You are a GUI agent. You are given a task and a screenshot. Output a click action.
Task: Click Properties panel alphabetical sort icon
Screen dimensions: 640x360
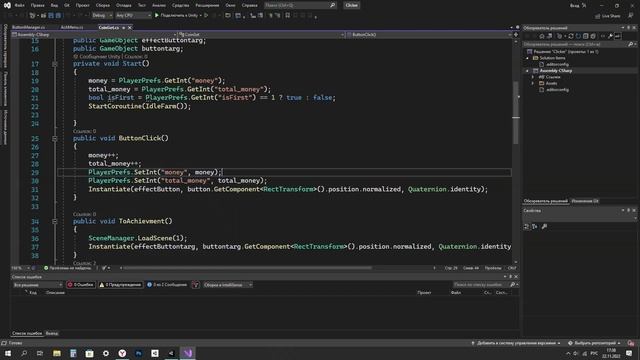pos(534,227)
